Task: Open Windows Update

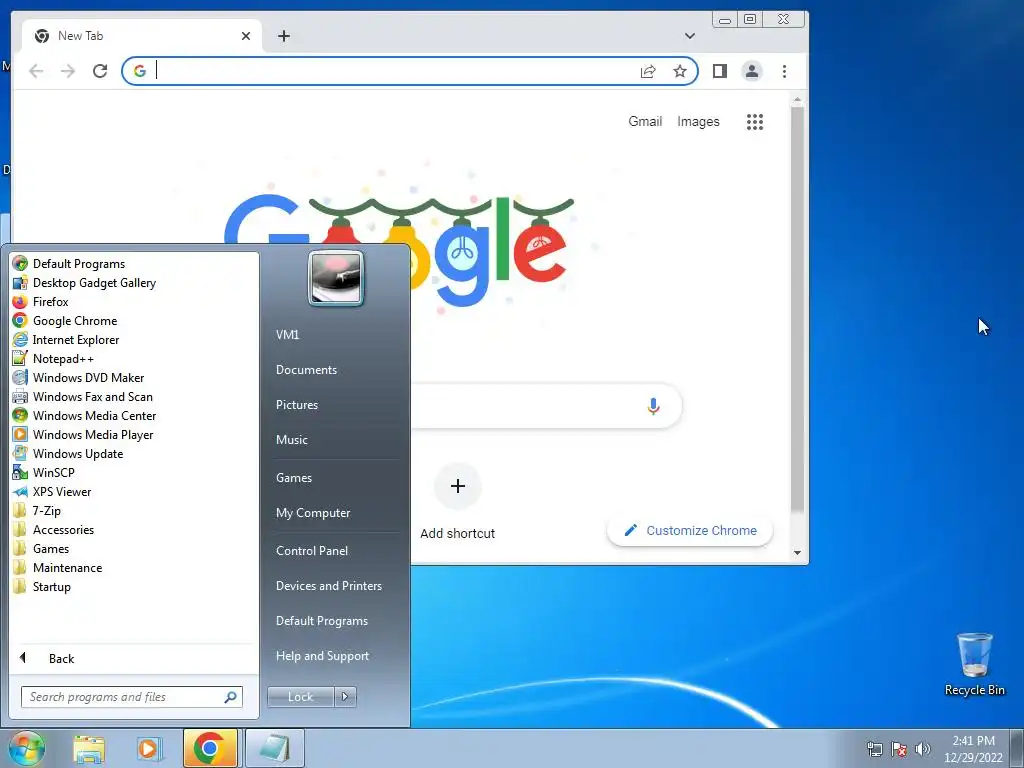Action: 78,453
